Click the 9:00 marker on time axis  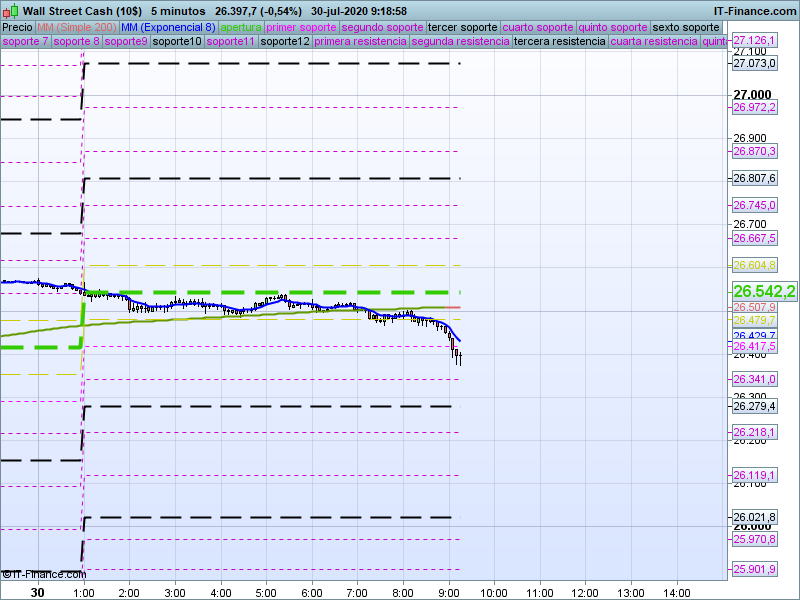448,592
